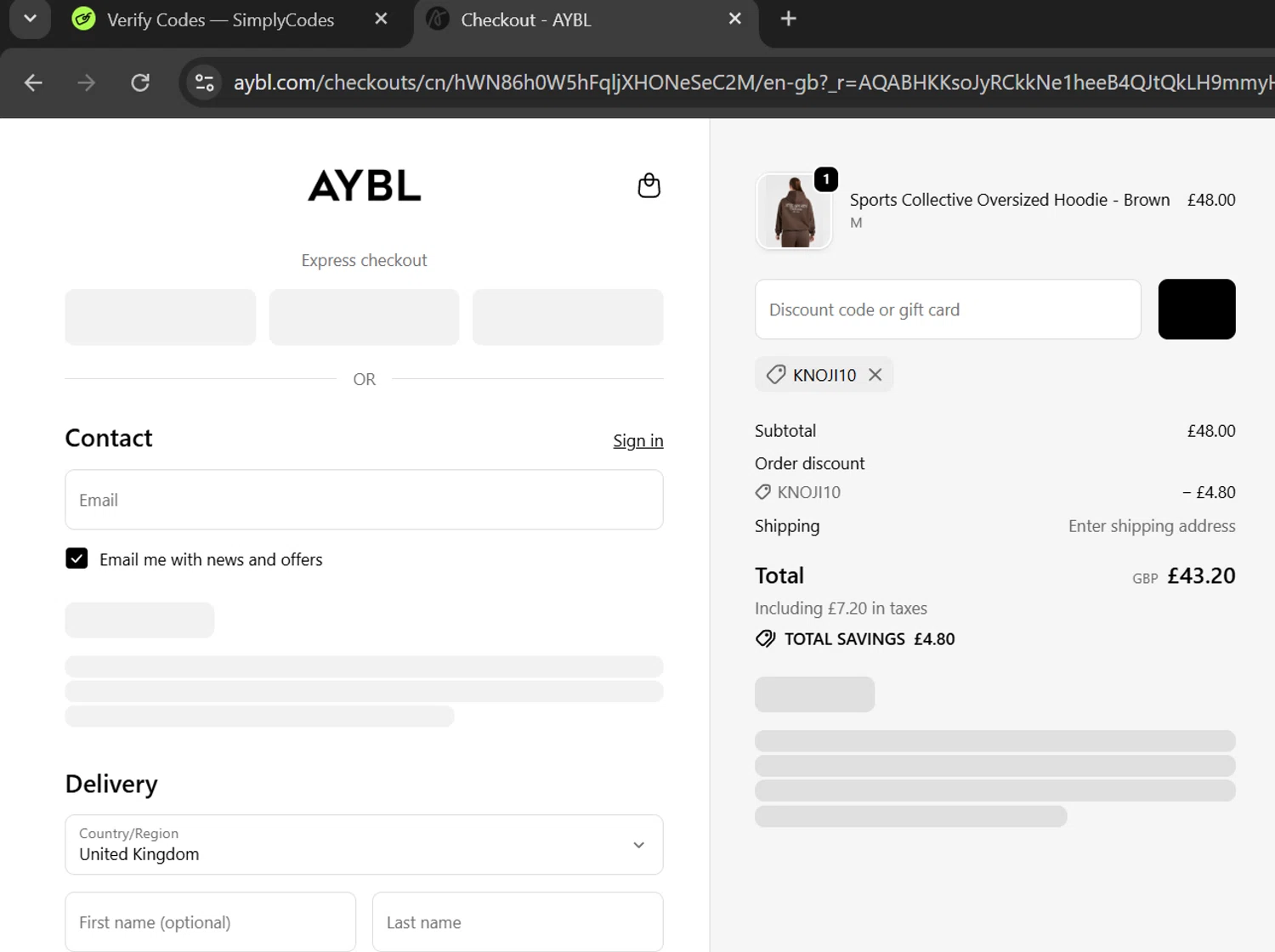The image size is (1275, 952).
Task: Click the third express checkout button placeholder
Action: pos(568,317)
